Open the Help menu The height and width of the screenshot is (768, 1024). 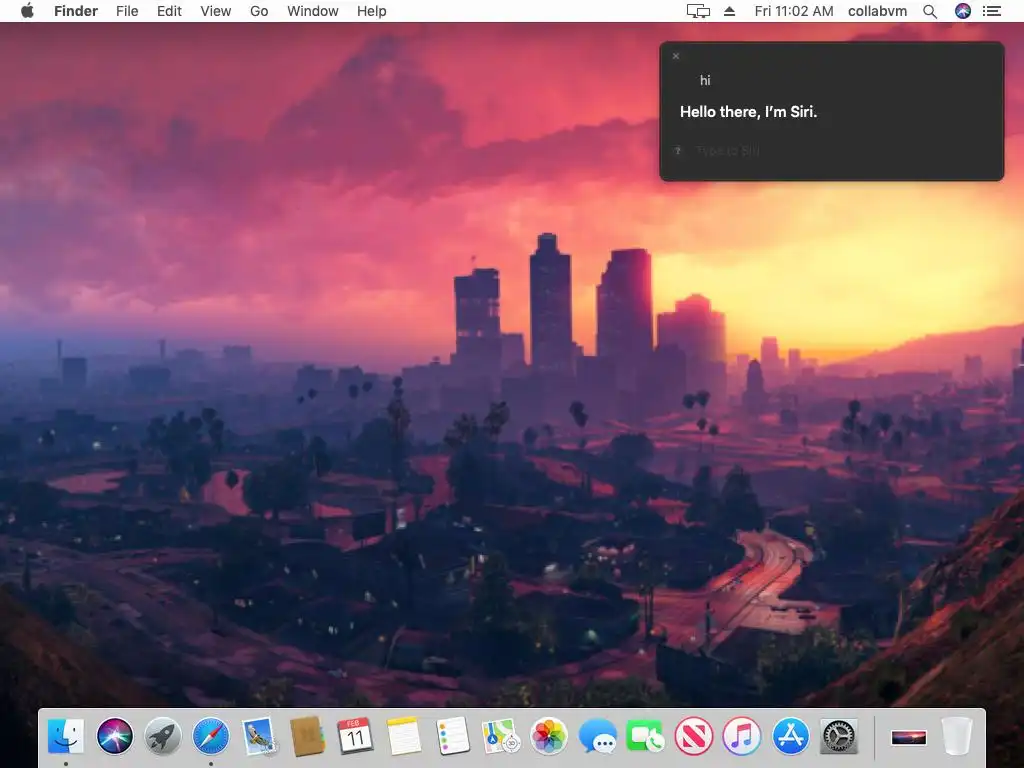[372, 11]
